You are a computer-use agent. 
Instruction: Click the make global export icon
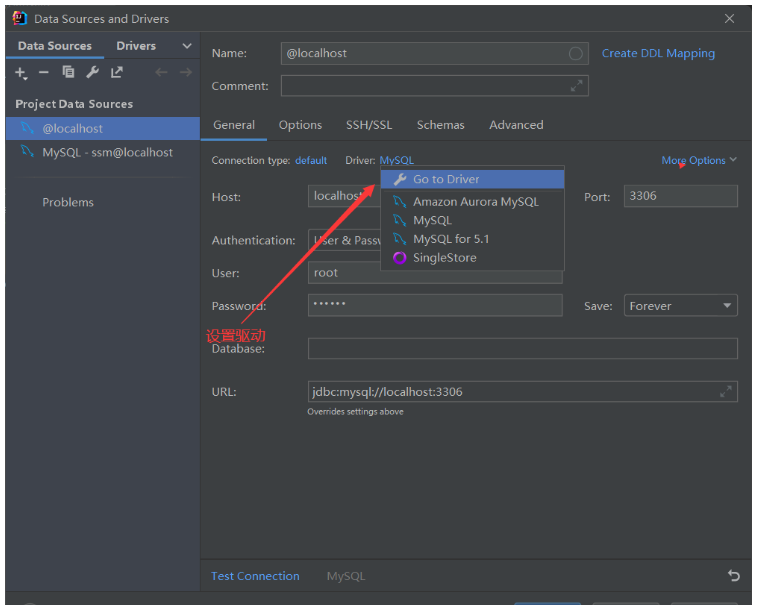117,72
